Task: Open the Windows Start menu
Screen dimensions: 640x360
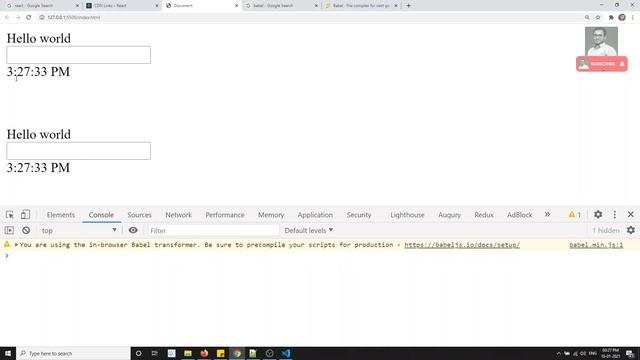Action: pyautogui.click(x=8, y=353)
